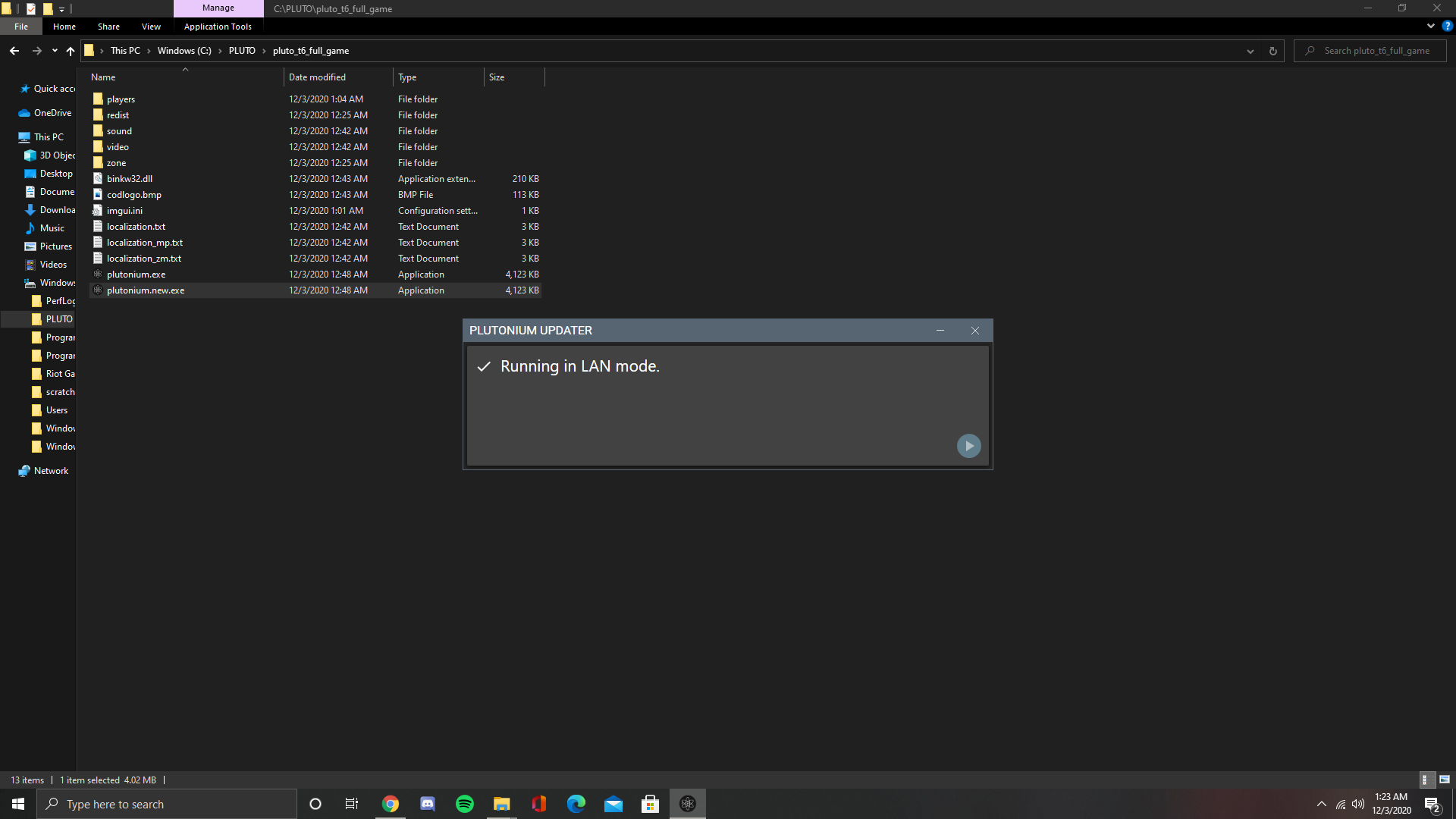Image resolution: width=1456 pixels, height=819 pixels.
Task: Open the Windows Start menu
Action: 18,804
